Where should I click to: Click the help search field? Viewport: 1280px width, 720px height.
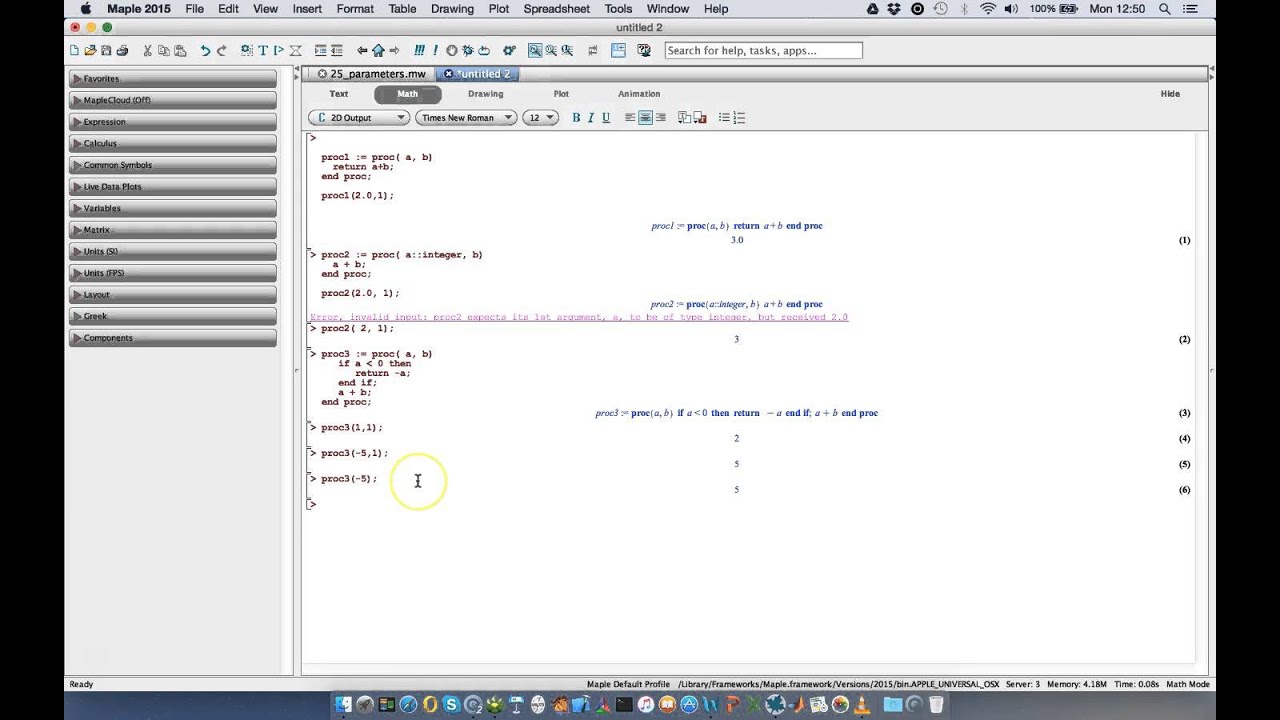click(763, 50)
